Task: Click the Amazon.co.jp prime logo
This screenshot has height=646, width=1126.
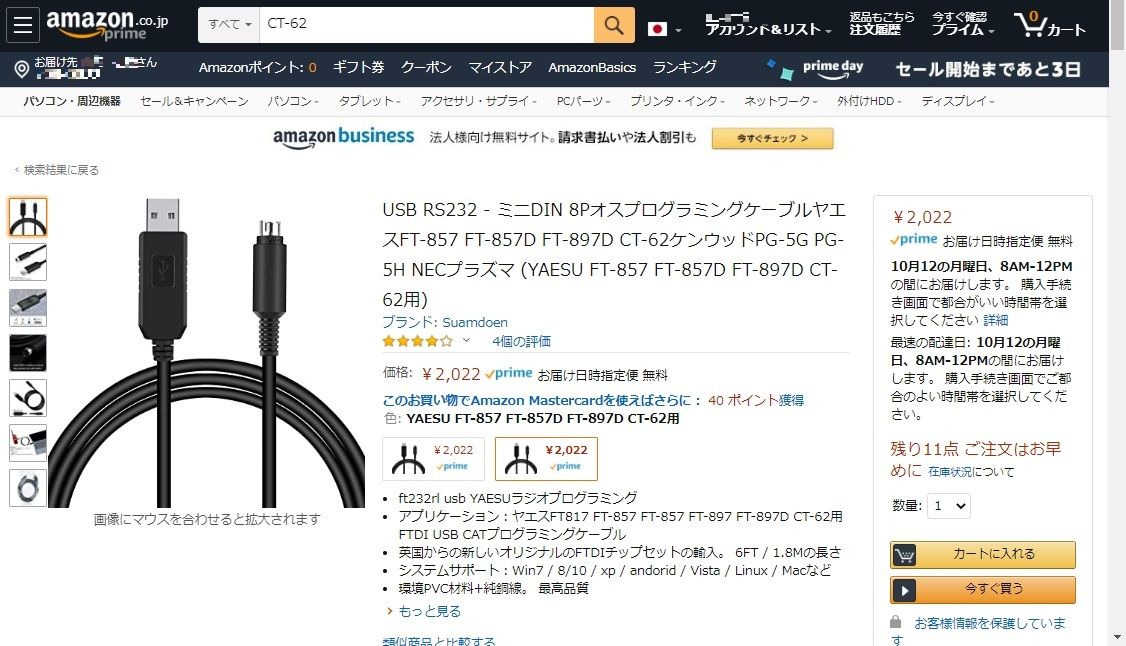Action: [x=107, y=25]
